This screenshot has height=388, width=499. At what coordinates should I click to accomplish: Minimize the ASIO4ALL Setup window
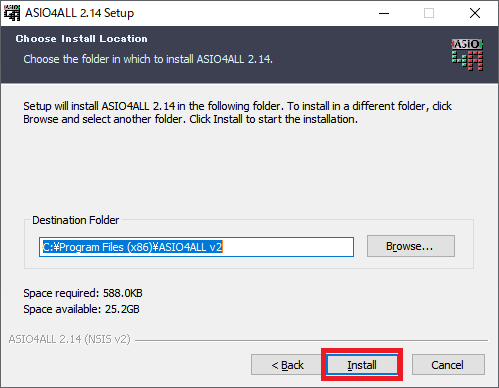coord(384,13)
